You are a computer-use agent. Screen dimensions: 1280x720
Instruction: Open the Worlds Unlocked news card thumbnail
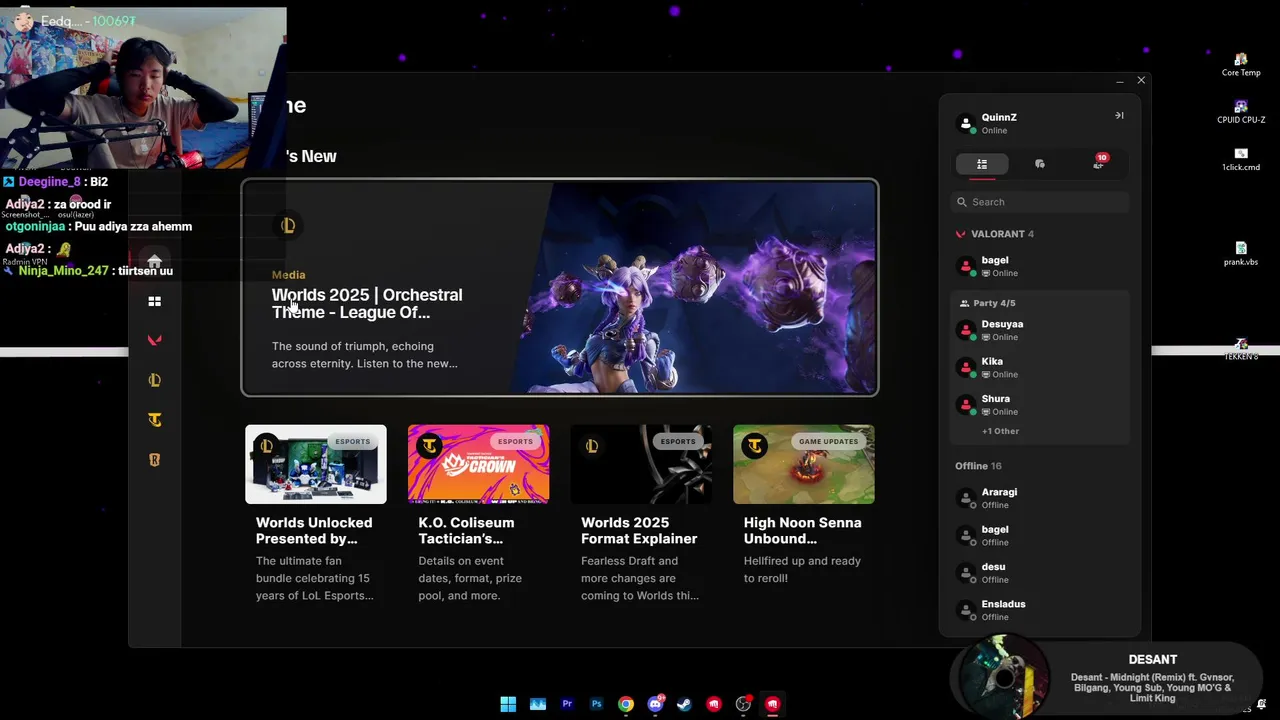click(x=316, y=464)
